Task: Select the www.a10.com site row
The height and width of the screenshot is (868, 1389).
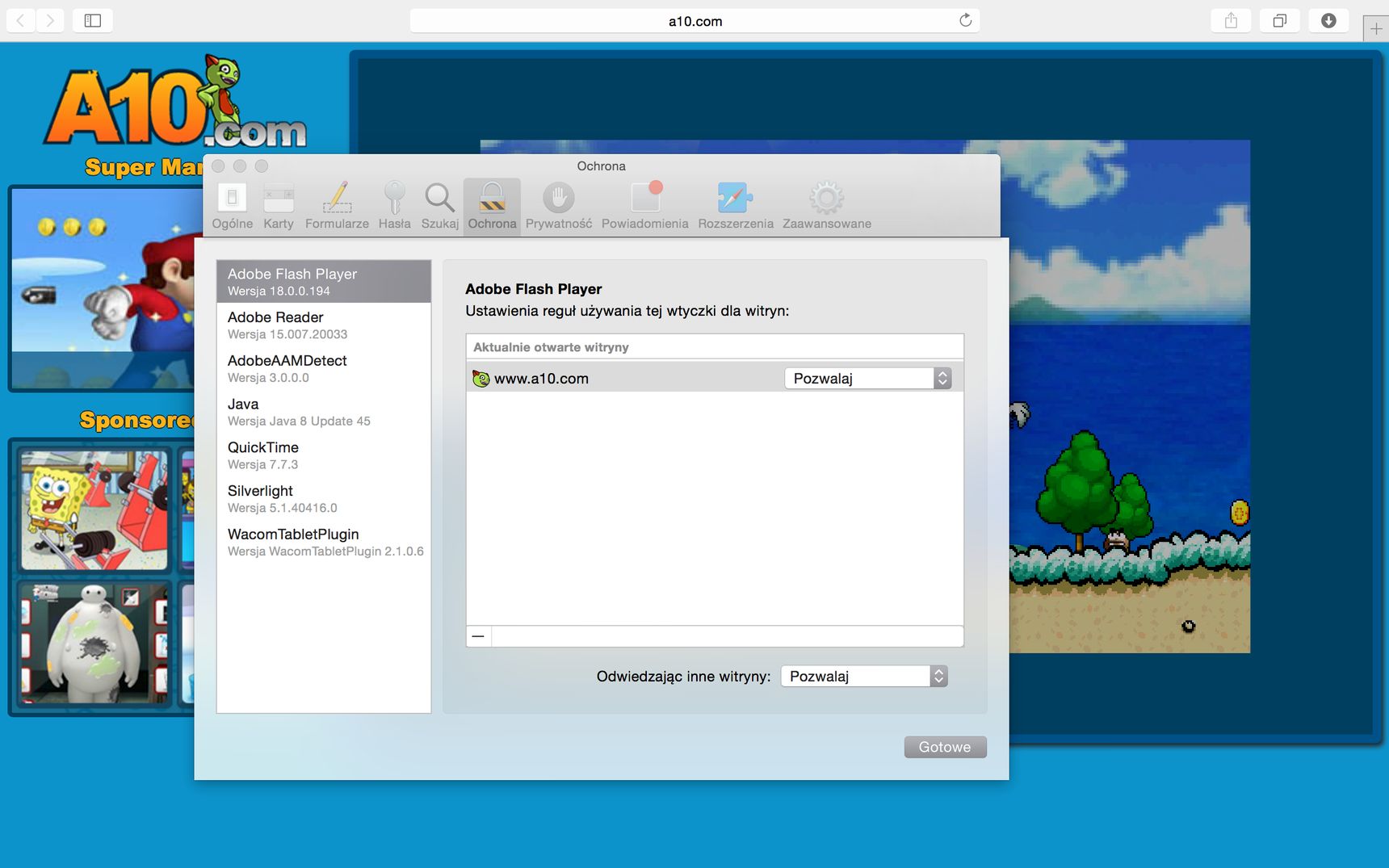Action: tap(715, 378)
